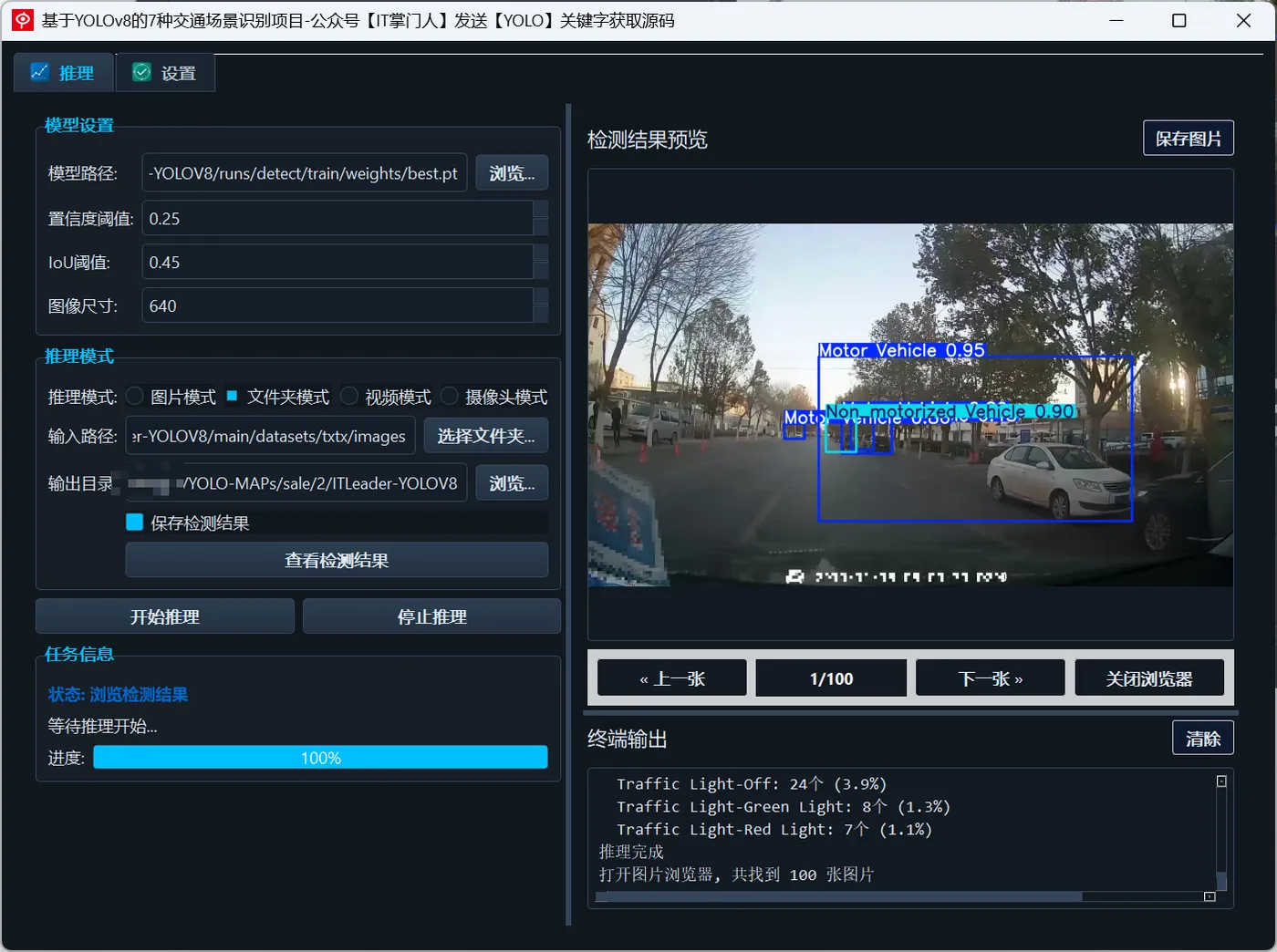Click the 图像尺寸 field showing 640

[x=337, y=306]
